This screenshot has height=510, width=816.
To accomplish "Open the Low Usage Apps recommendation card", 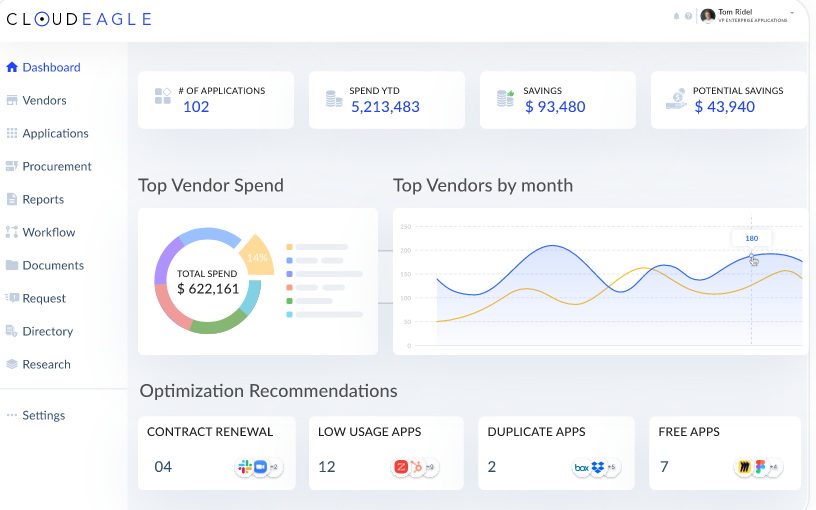I will 386,453.
